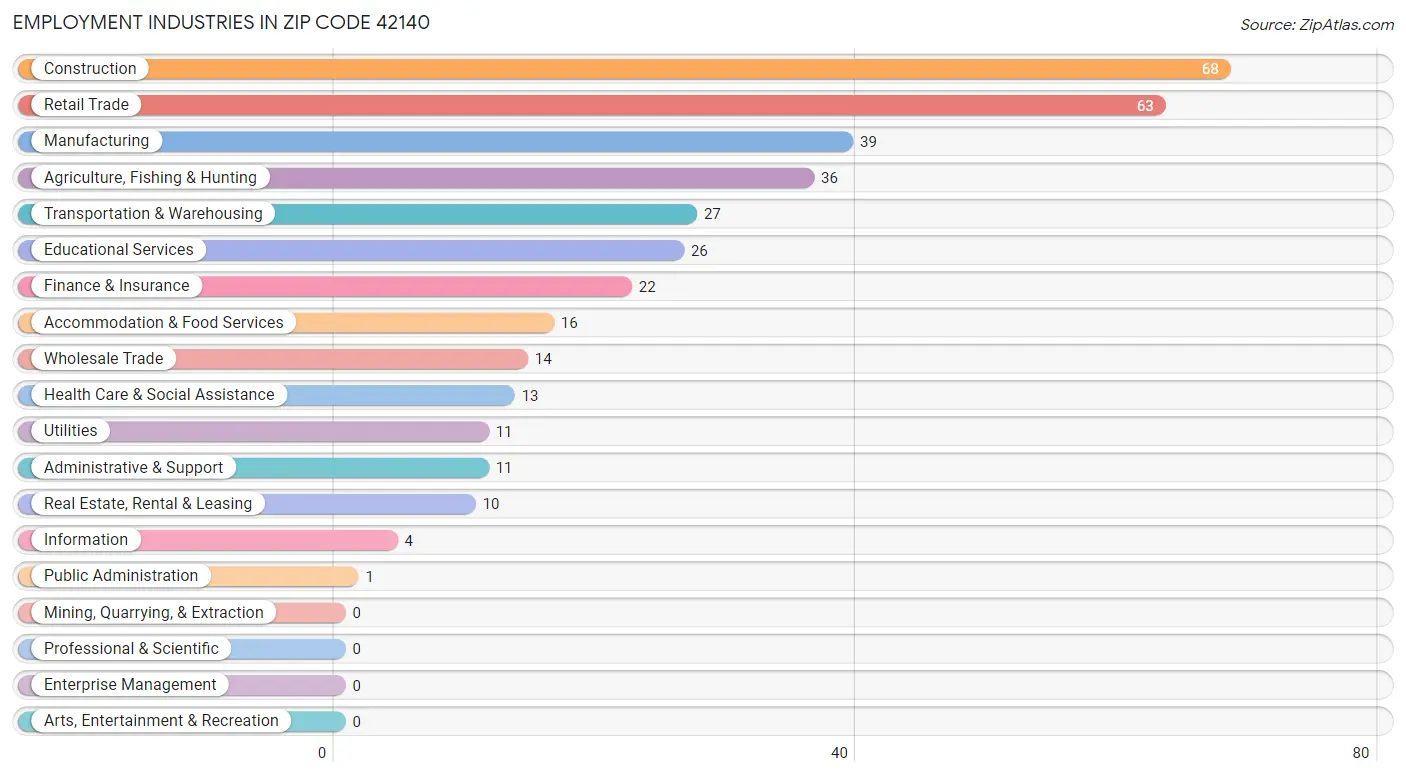Click the Finance & Insurance label
The image size is (1406, 776).
click(116, 286)
